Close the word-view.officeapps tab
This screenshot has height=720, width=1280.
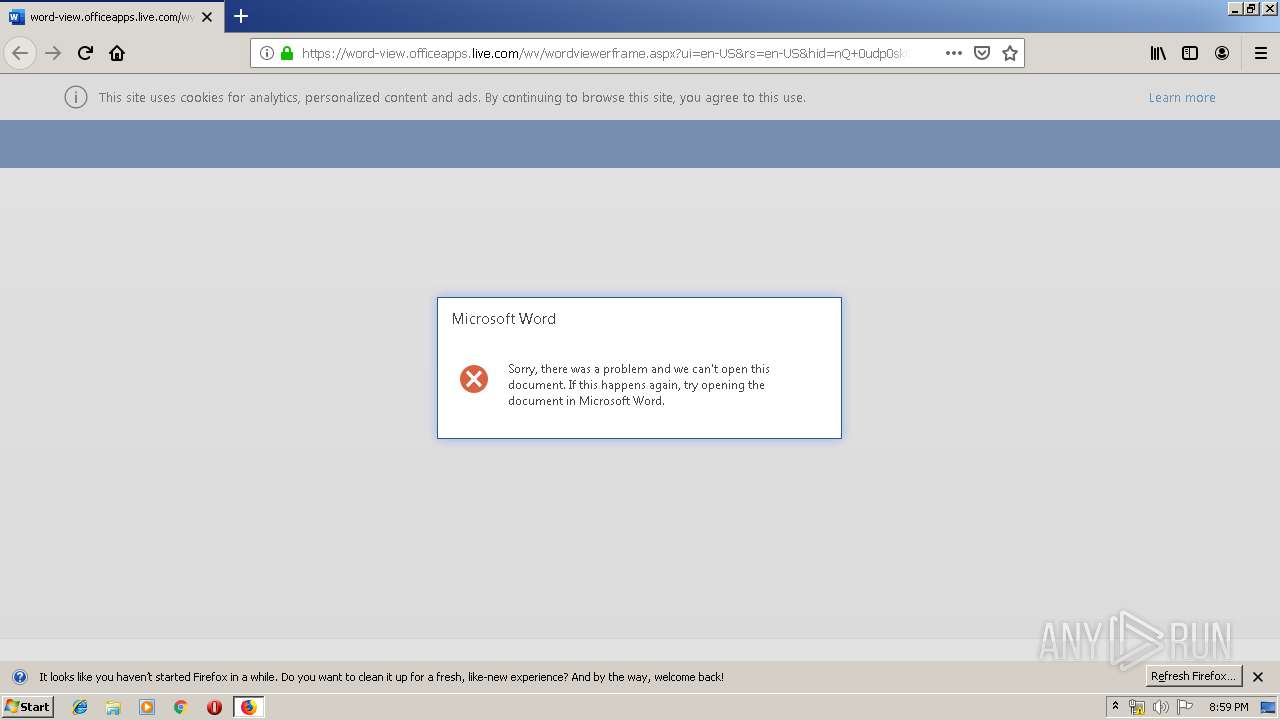click(207, 17)
